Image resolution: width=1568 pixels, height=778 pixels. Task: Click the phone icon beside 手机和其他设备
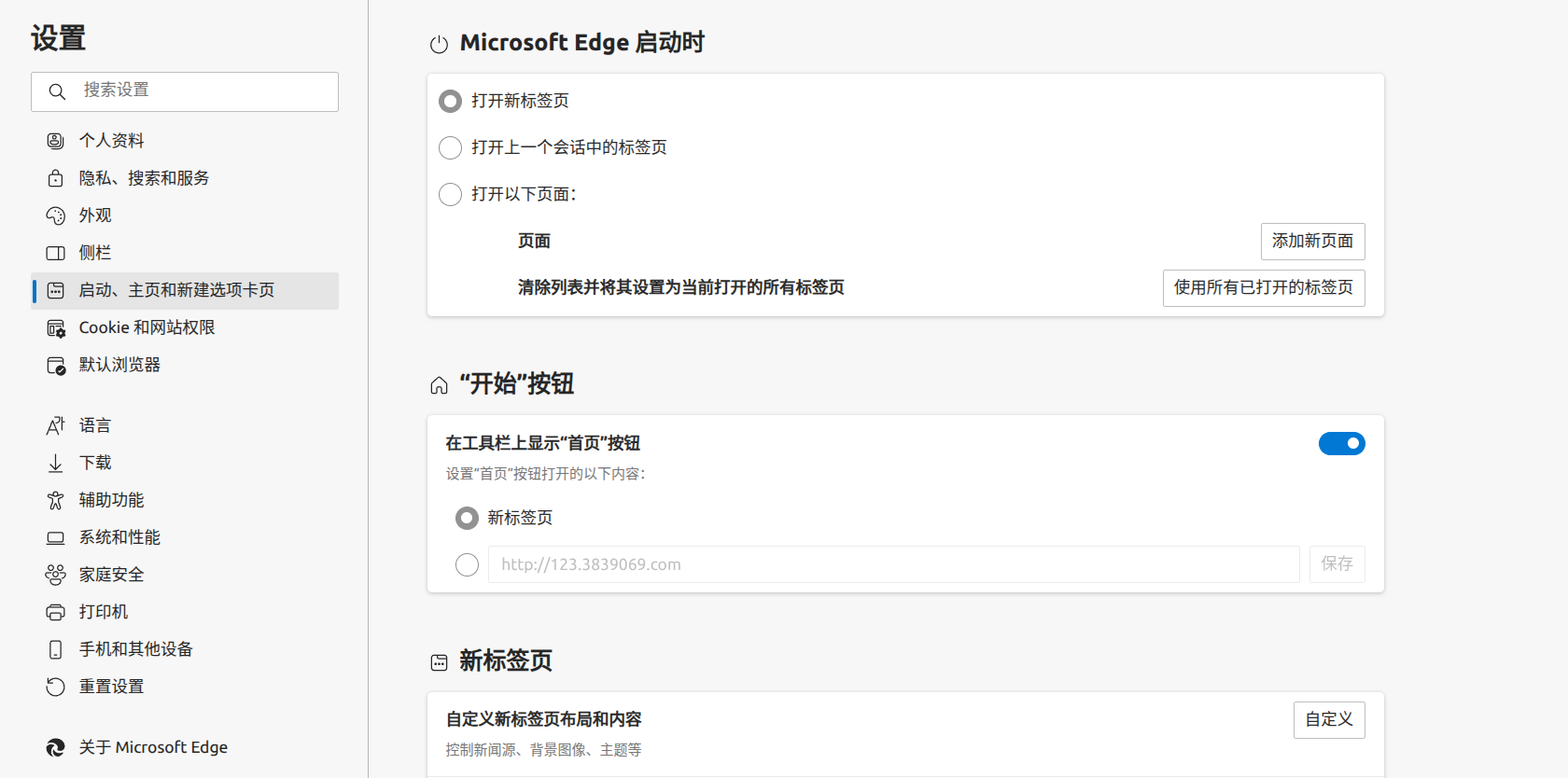click(56, 649)
